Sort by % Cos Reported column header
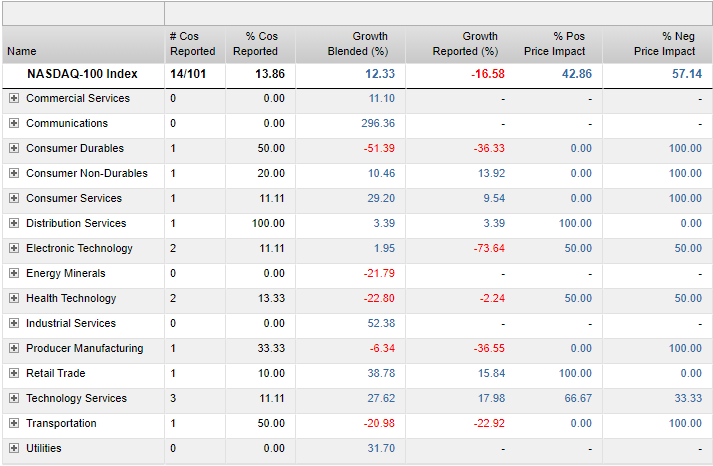 point(256,44)
